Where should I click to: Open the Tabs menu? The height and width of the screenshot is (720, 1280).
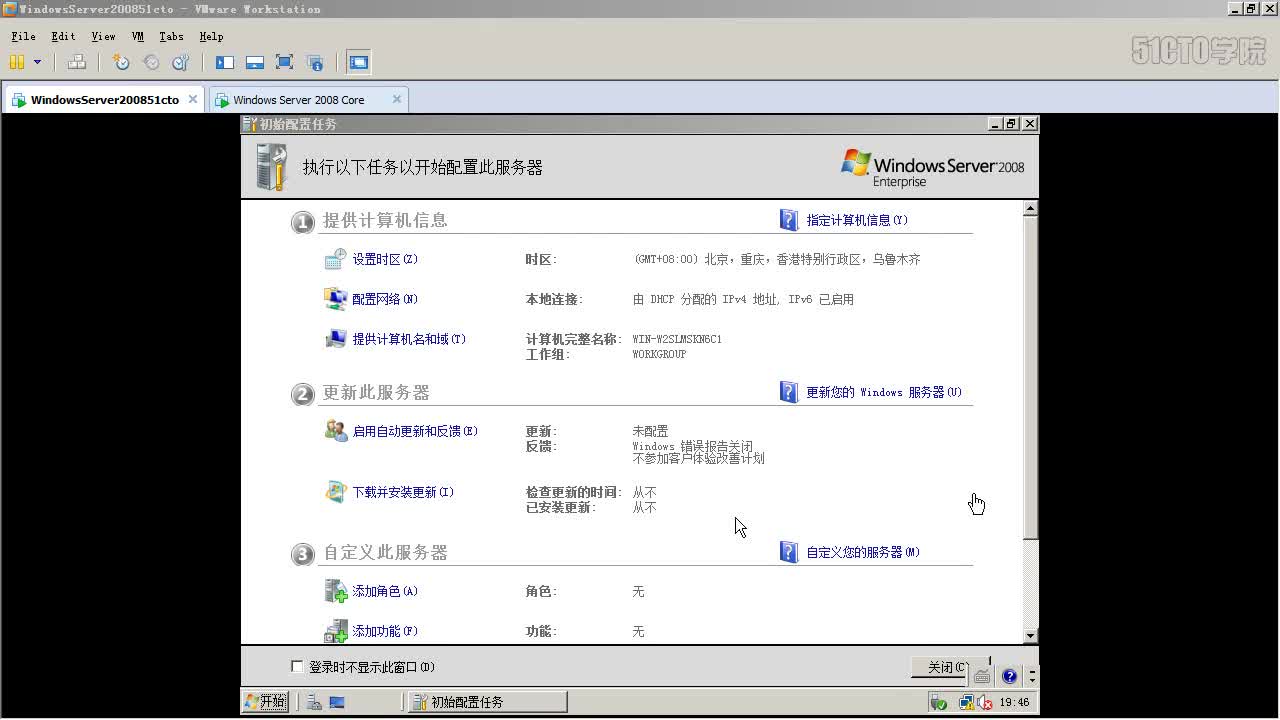tap(171, 36)
